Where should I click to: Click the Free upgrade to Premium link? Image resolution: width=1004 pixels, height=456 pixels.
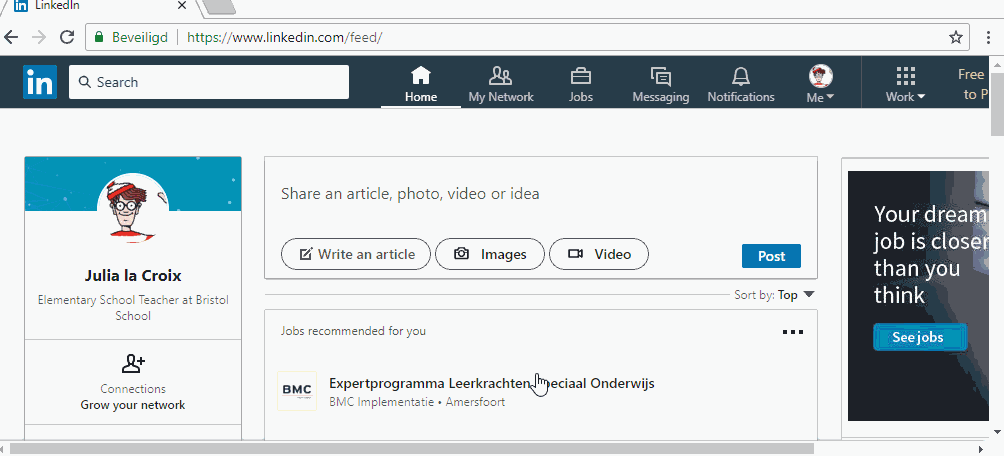pos(973,84)
